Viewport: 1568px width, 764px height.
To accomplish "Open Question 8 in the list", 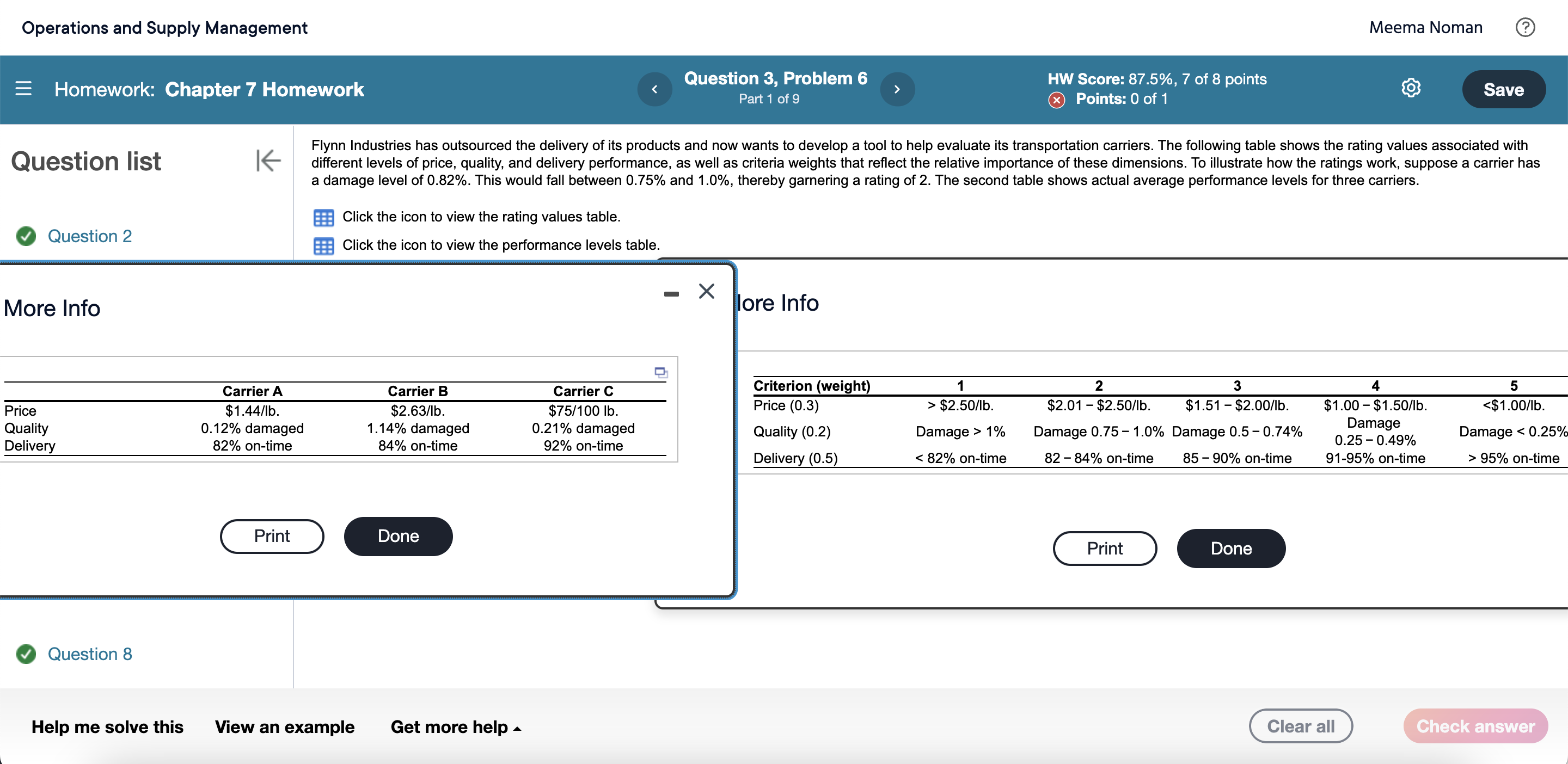I will 89,654.
